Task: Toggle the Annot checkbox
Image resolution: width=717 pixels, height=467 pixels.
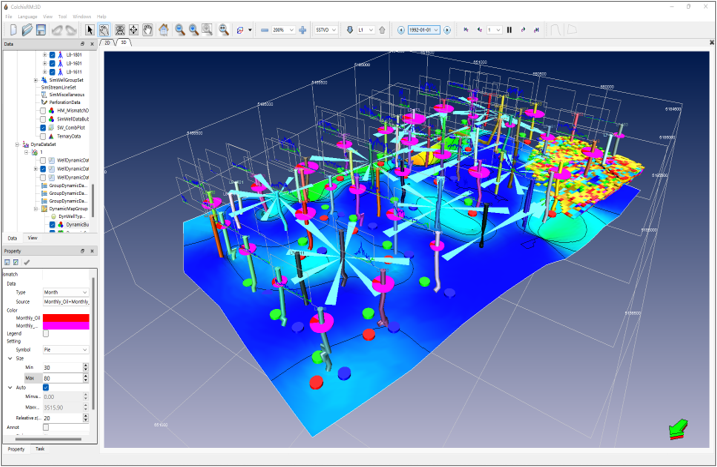Action: coord(46,427)
